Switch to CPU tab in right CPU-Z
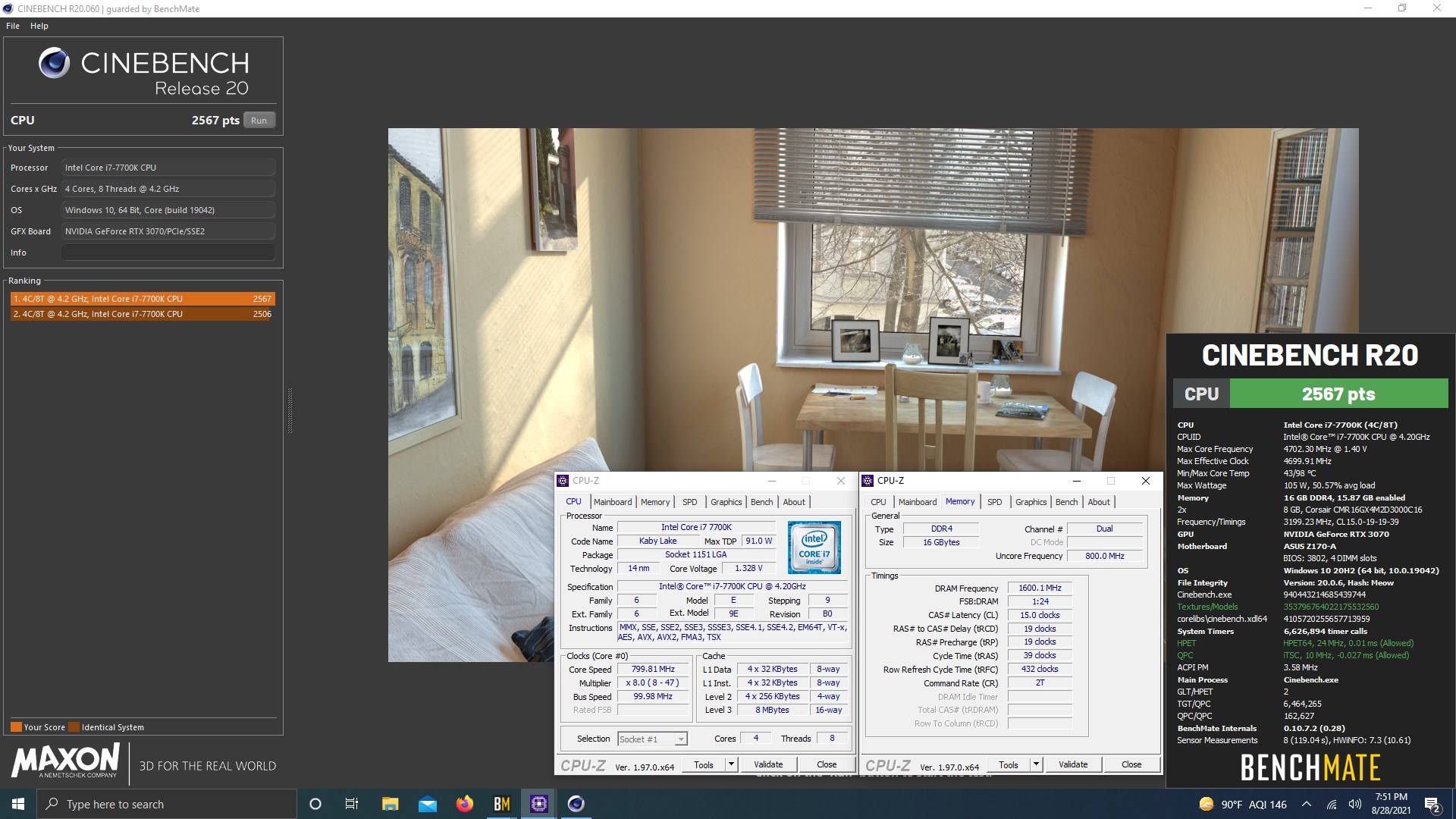The image size is (1456, 819). pyautogui.click(x=878, y=502)
